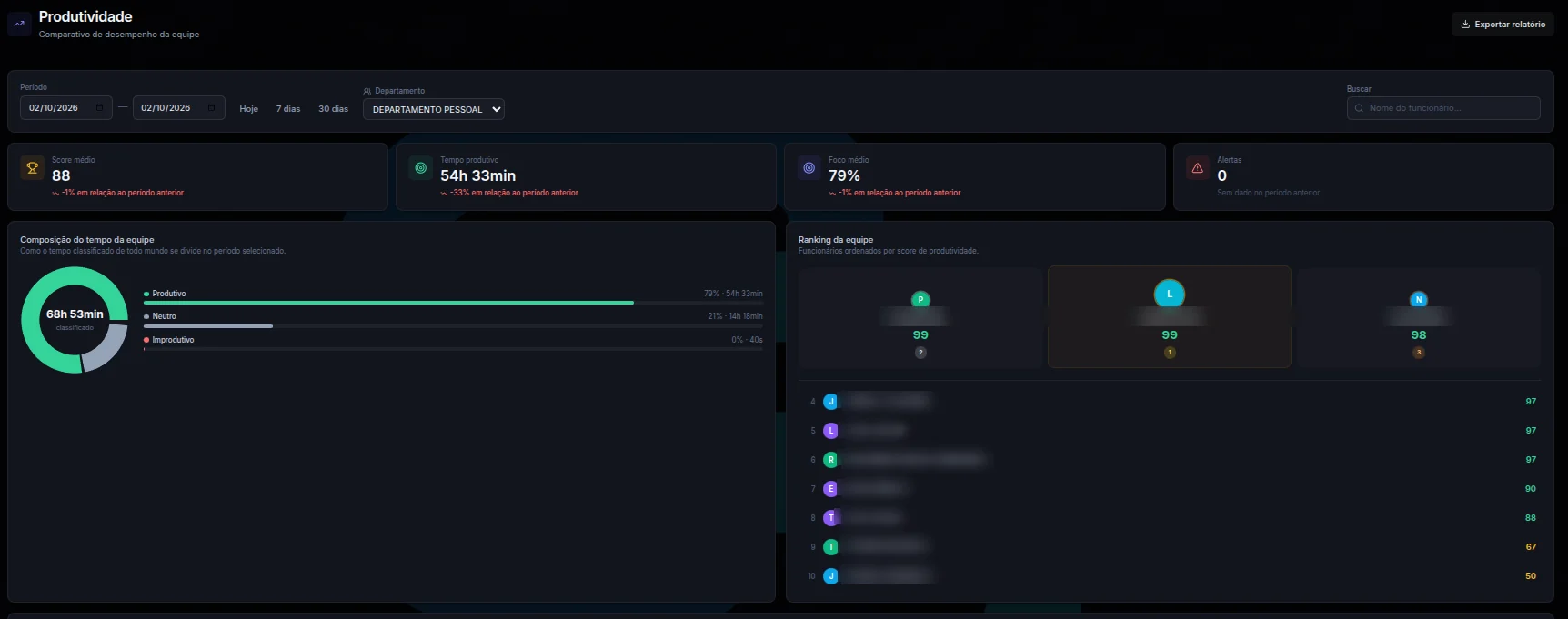Click the Tempo produtivo value 54h 33min
This screenshot has height=619, width=1568.
pyautogui.click(x=478, y=175)
